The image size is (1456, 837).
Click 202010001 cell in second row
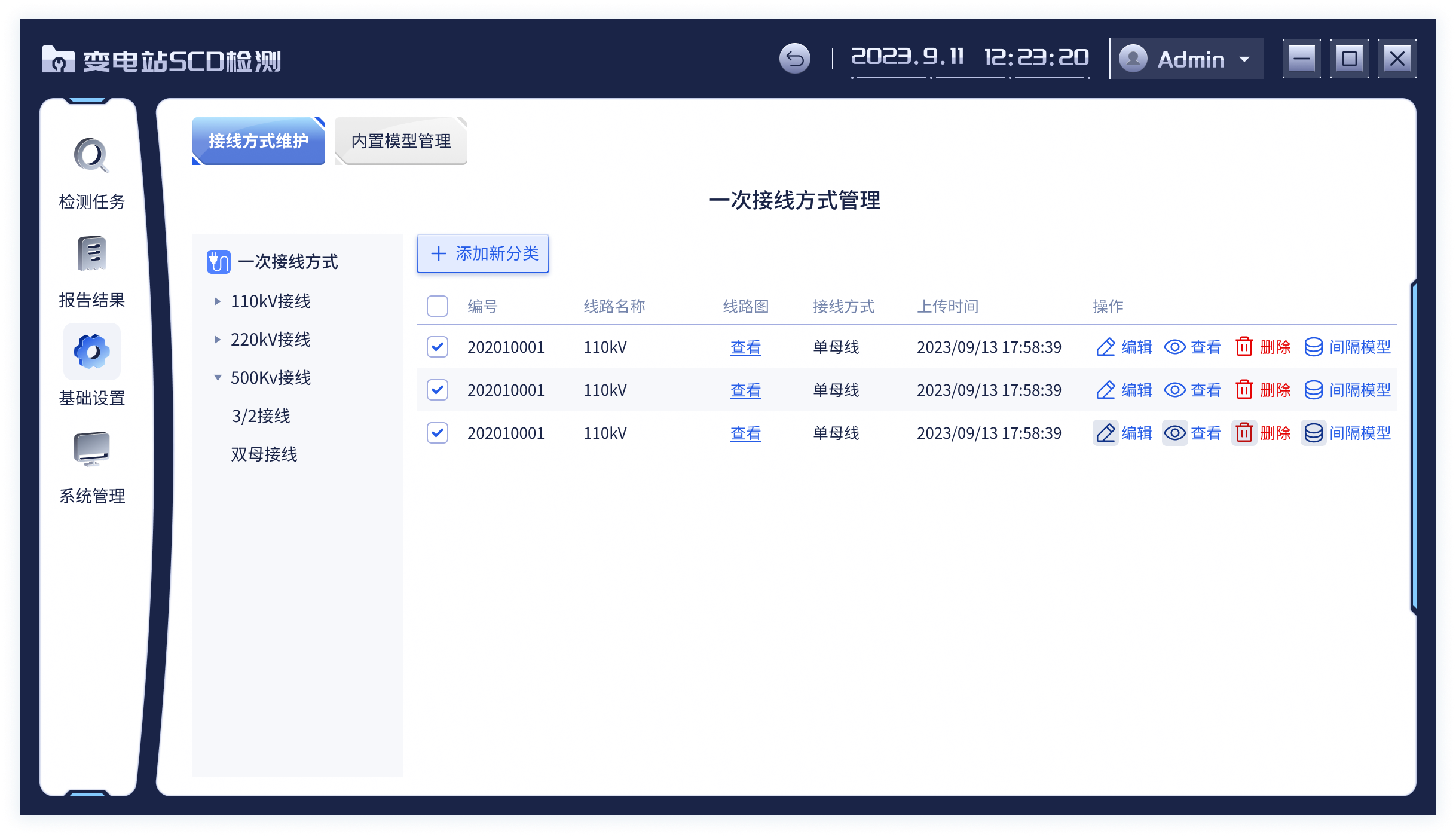506,390
